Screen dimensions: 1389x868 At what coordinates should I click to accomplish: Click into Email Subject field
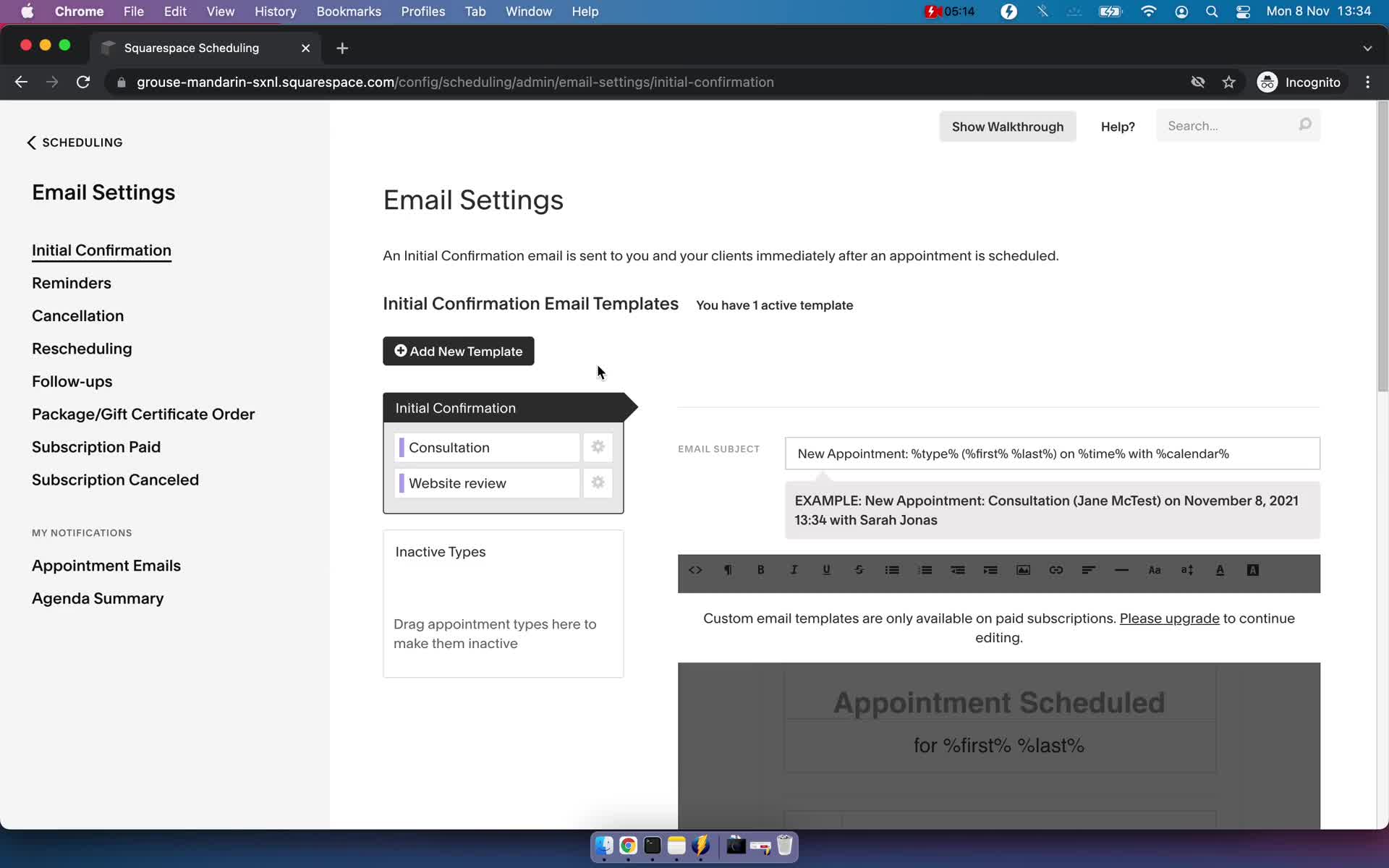coord(1052,454)
